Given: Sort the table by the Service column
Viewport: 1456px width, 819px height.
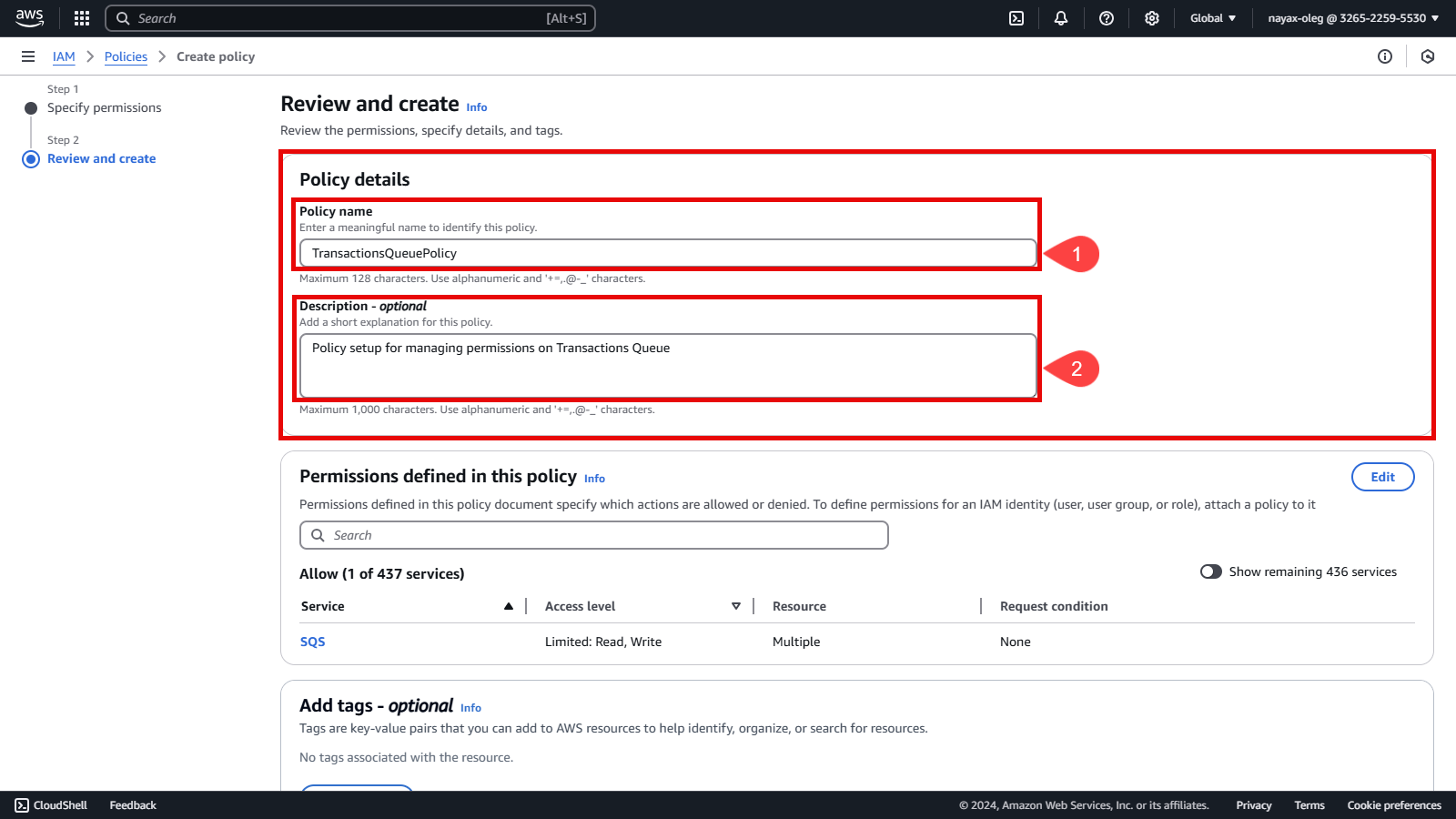Looking at the screenshot, I should pyautogui.click(x=407, y=606).
